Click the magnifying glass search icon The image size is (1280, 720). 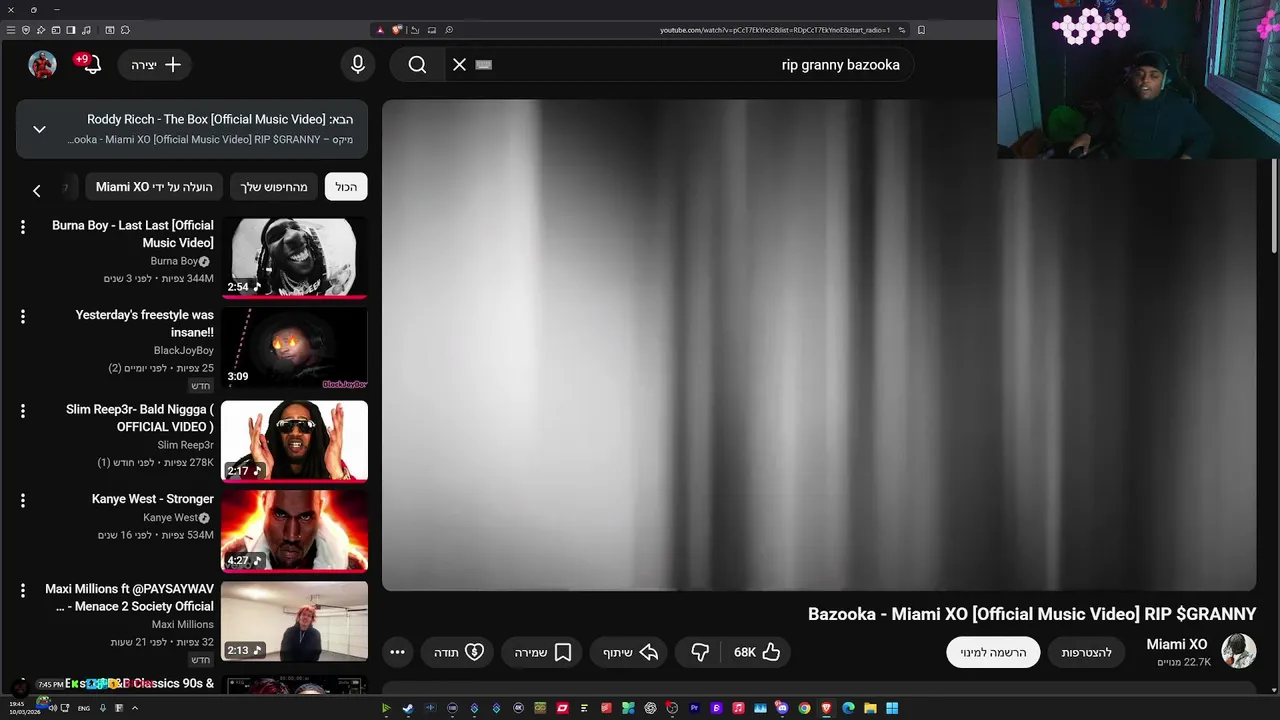point(417,64)
